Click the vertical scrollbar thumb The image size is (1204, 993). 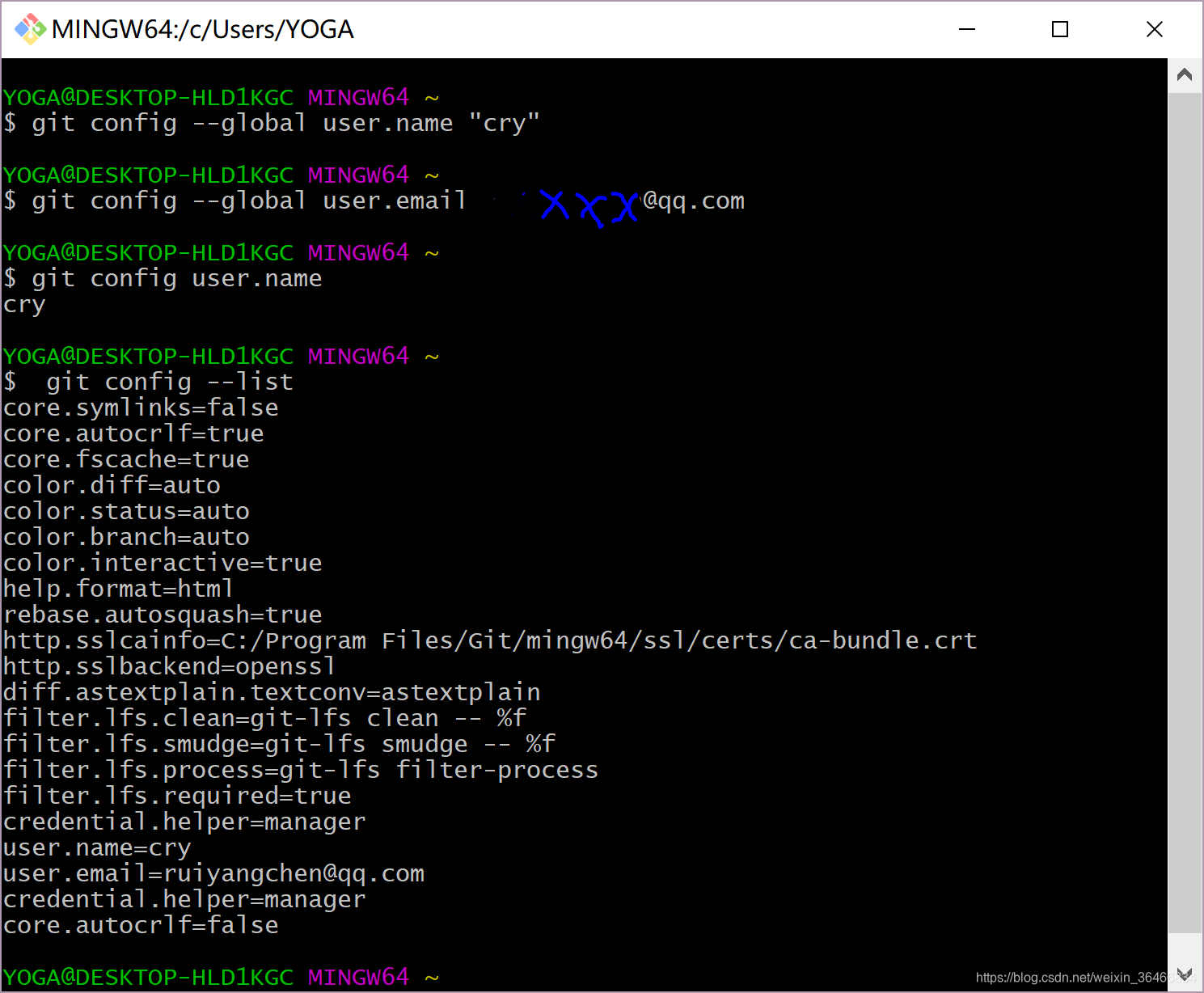click(x=1185, y=513)
